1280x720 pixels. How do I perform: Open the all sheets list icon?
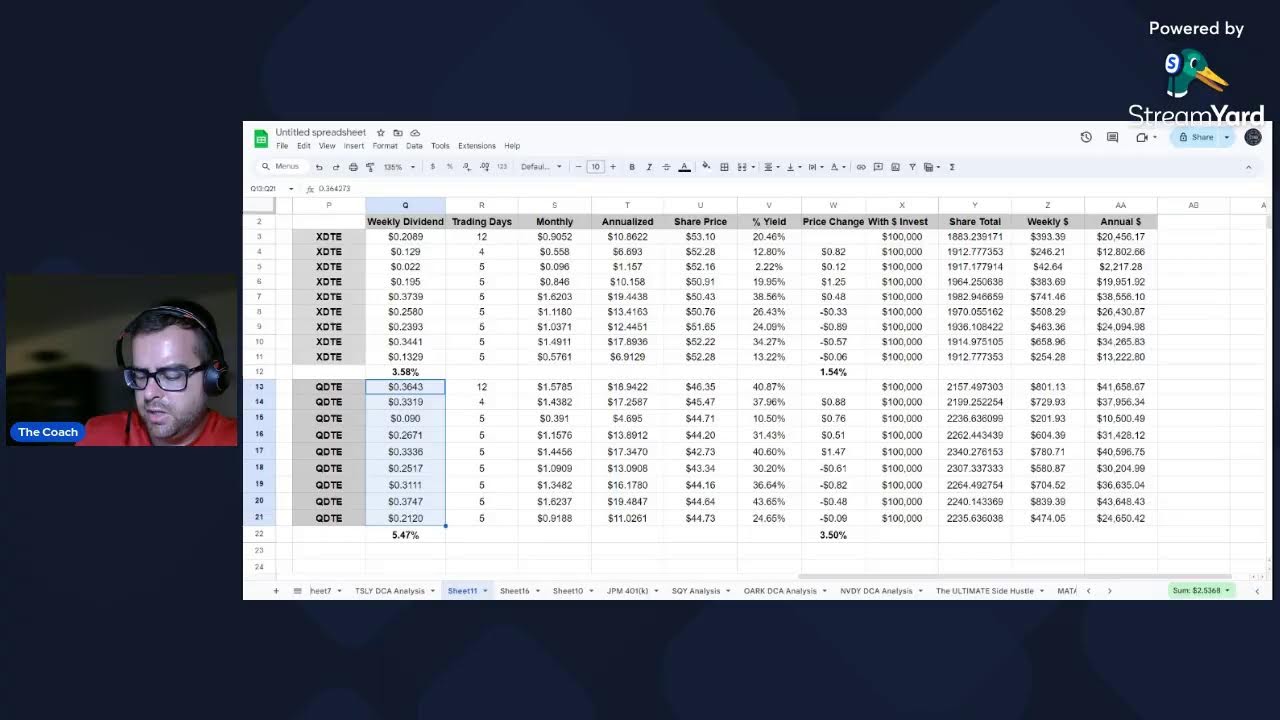point(297,591)
